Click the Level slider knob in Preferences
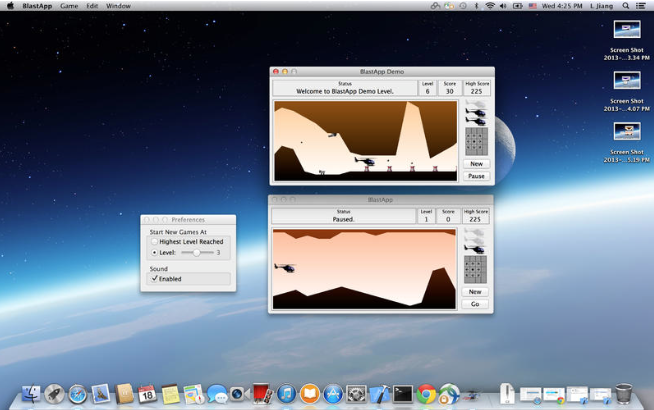 tap(196, 253)
